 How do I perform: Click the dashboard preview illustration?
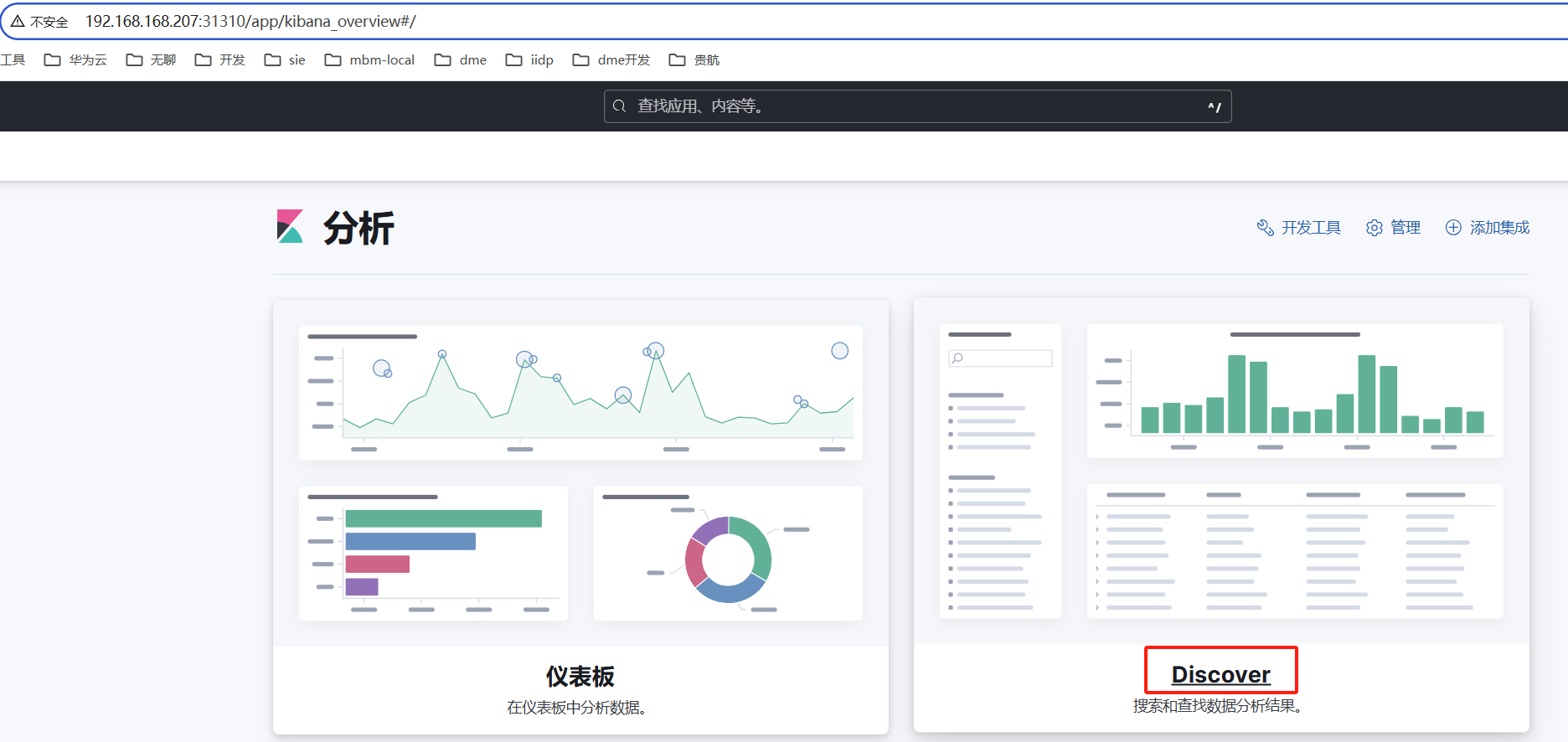coord(580,473)
